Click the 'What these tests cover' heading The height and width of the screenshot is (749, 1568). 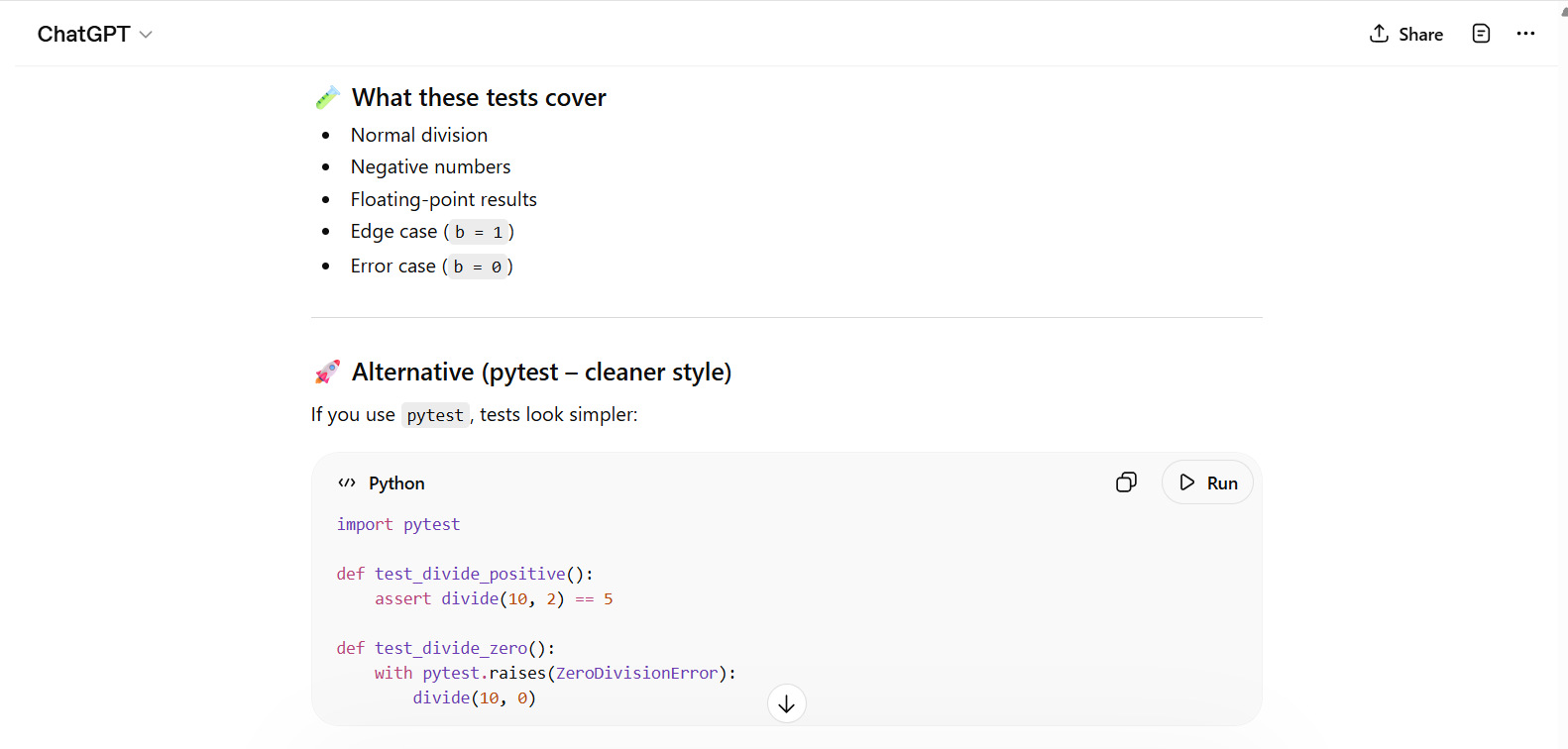pyautogui.click(x=479, y=97)
